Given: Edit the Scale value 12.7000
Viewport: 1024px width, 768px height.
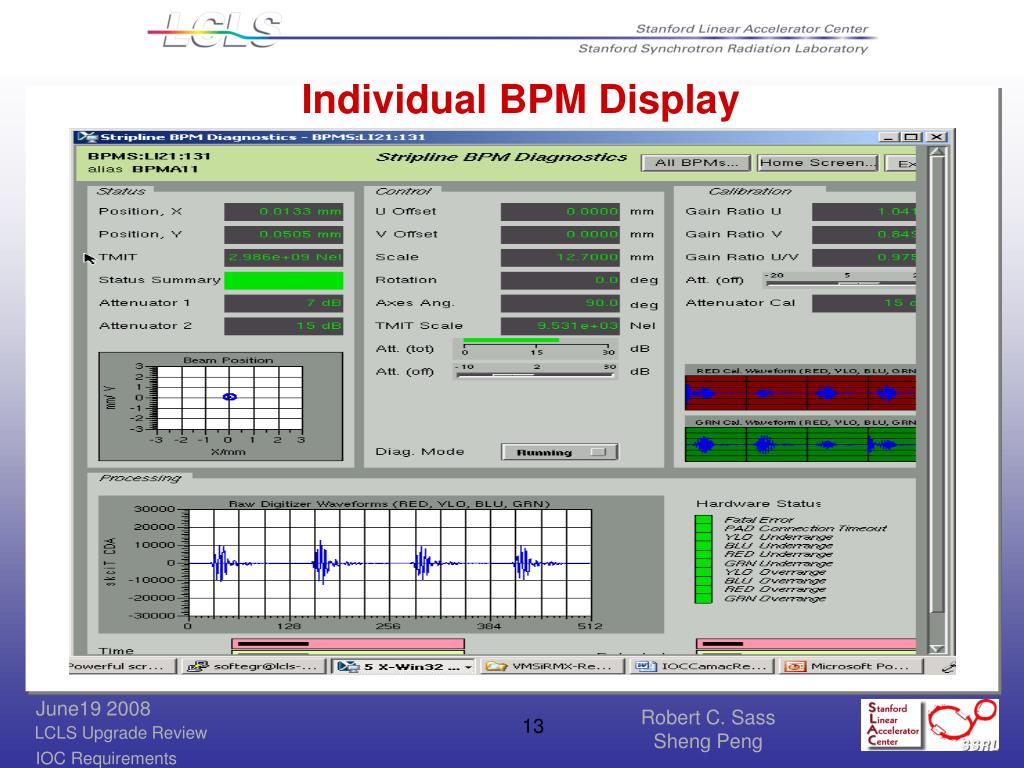Looking at the screenshot, I should [x=560, y=257].
